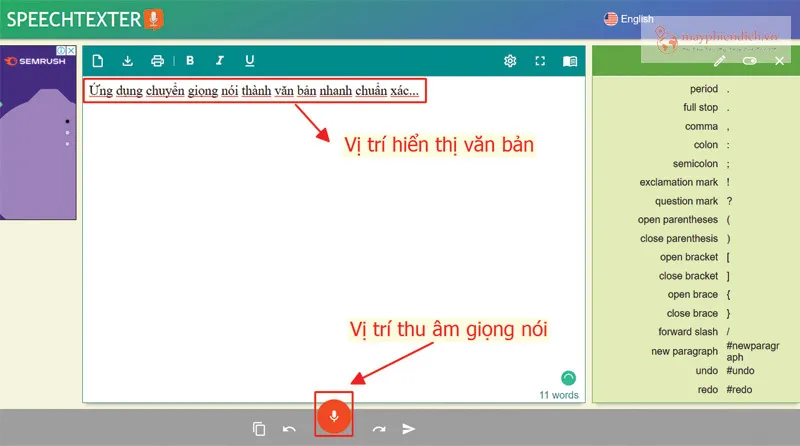Open the English language selector

coord(628,19)
